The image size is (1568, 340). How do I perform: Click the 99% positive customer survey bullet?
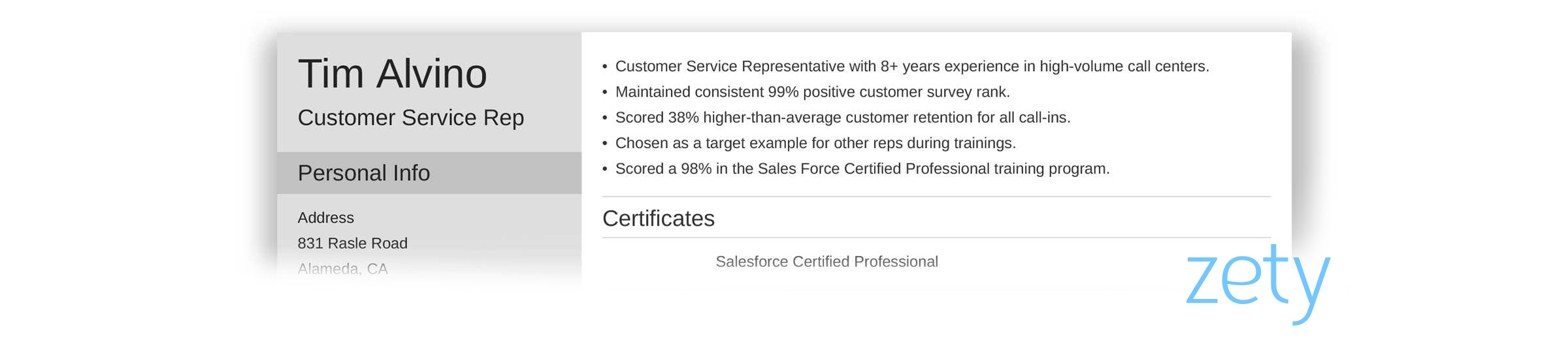(x=813, y=92)
